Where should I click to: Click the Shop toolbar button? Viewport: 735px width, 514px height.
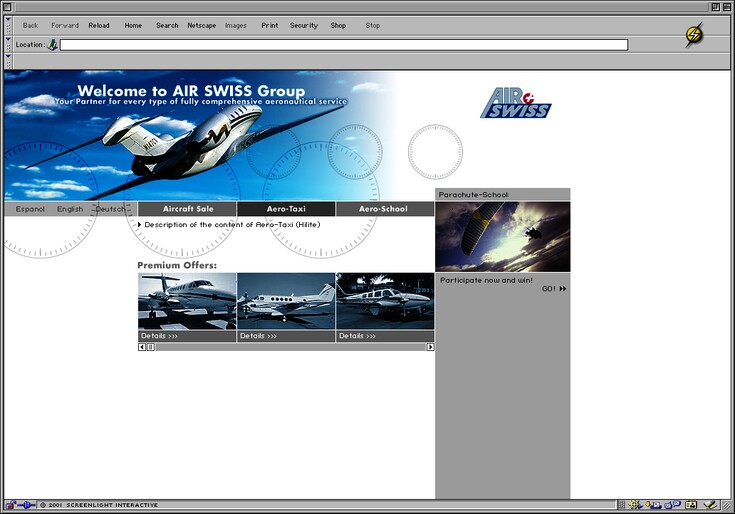pos(338,25)
